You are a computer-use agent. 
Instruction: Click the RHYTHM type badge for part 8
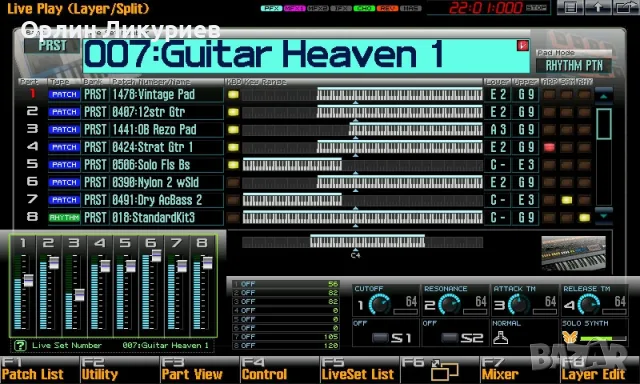click(64, 218)
